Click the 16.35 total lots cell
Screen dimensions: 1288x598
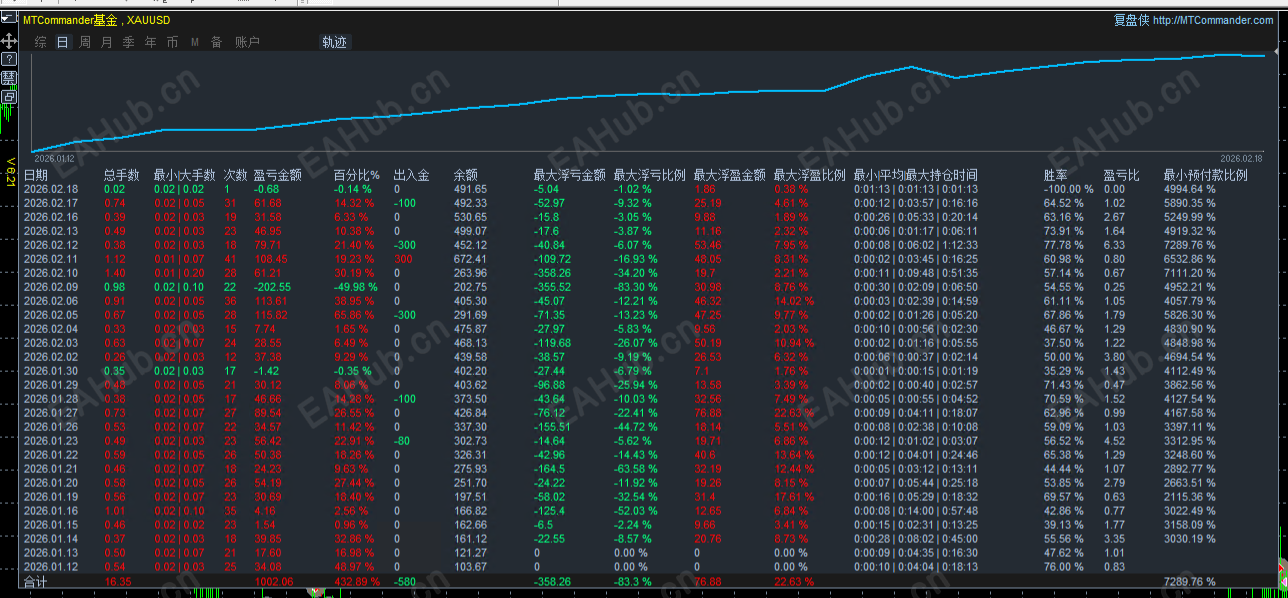[x=117, y=581]
